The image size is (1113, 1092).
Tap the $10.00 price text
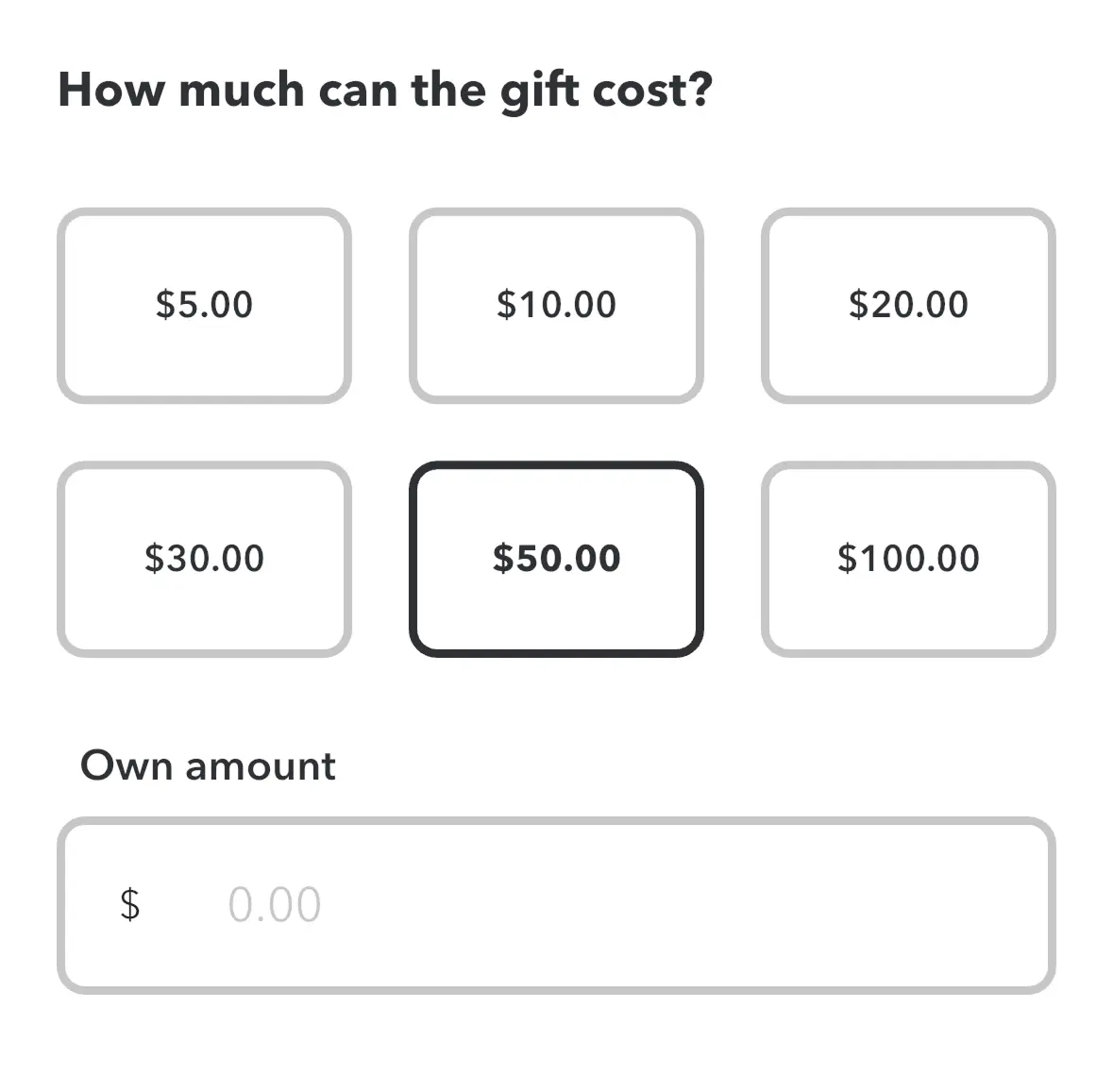(x=556, y=305)
